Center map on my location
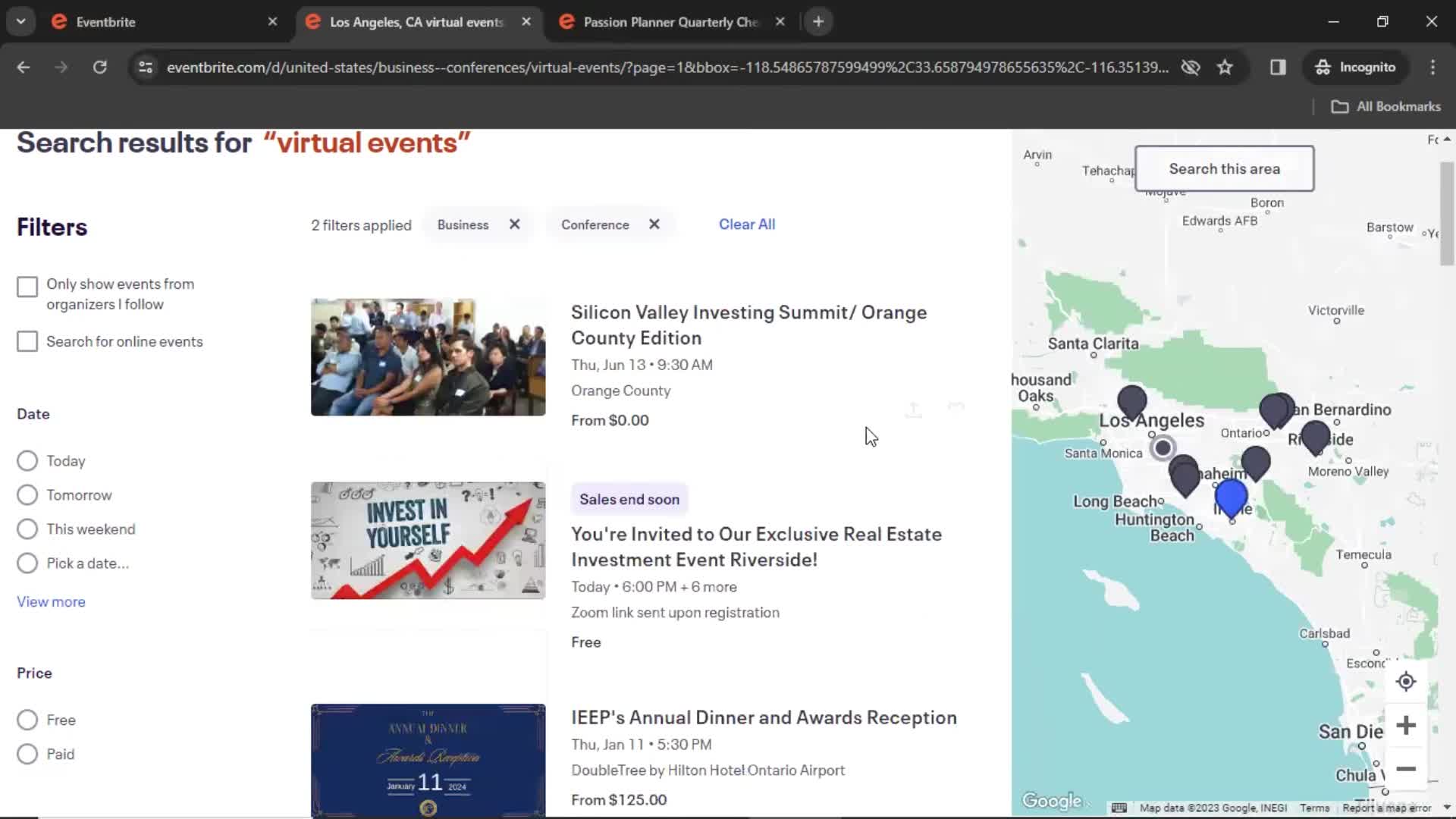The width and height of the screenshot is (1456, 819). [x=1406, y=682]
